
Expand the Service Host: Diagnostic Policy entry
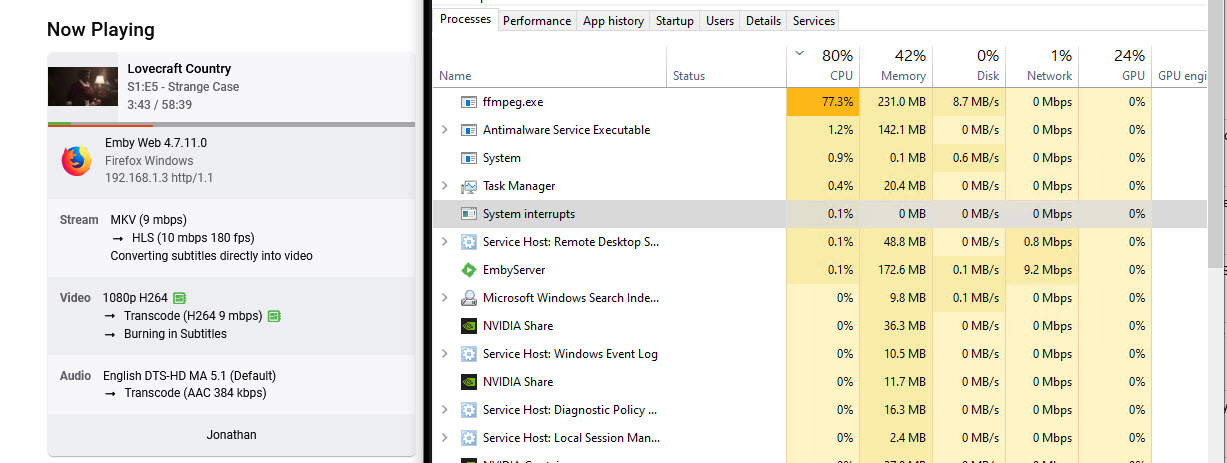click(445, 410)
